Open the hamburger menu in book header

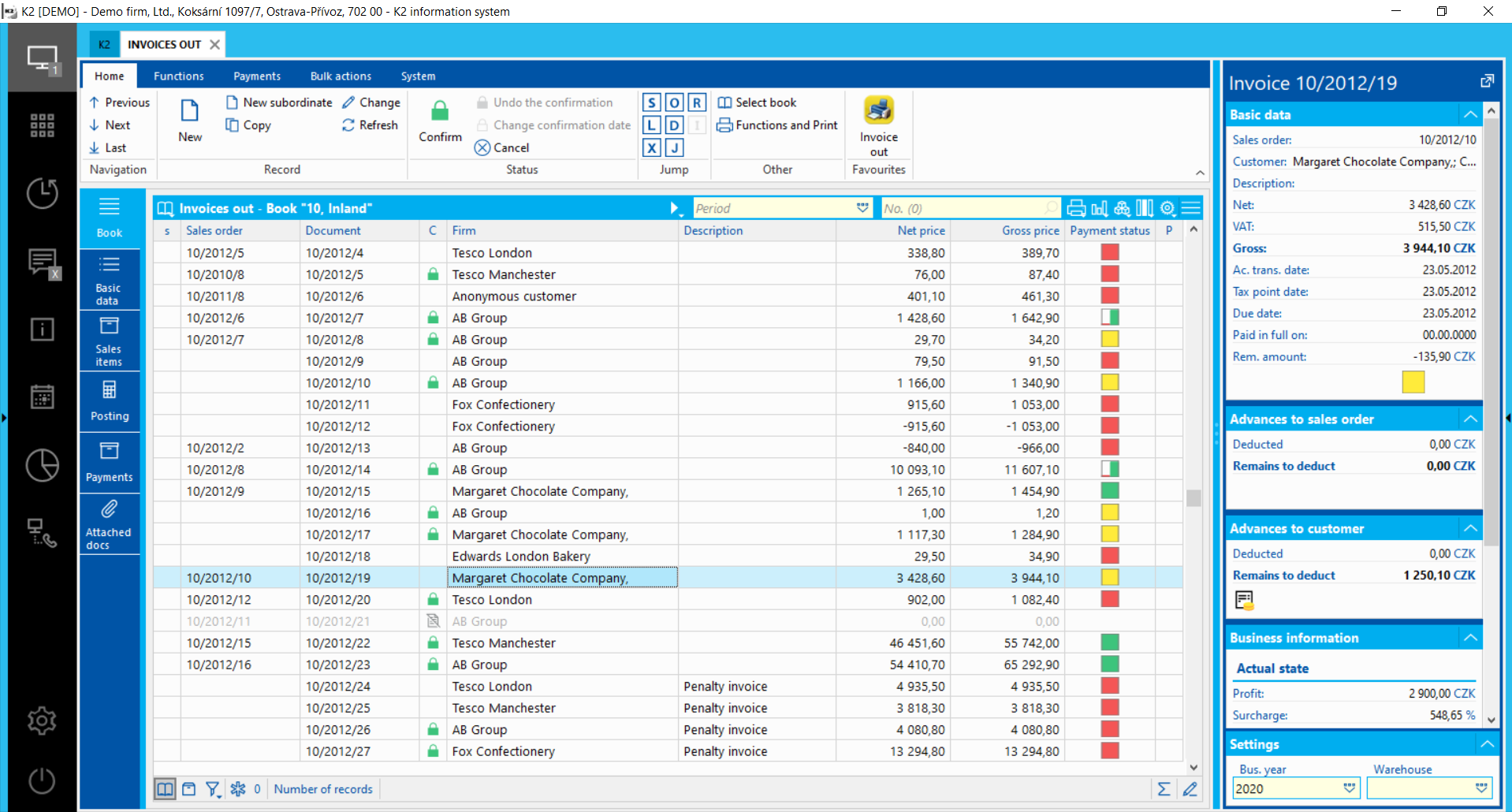pyautogui.click(x=1191, y=208)
